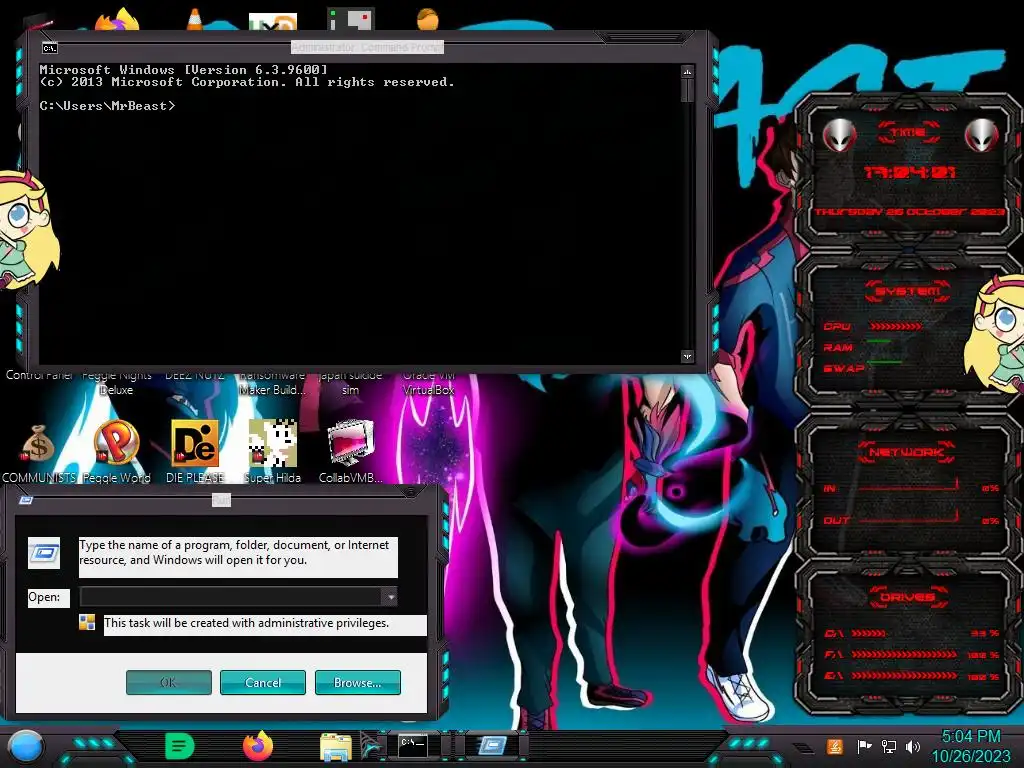Open the network tray icon

pyautogui.click(x=889, y=746)
